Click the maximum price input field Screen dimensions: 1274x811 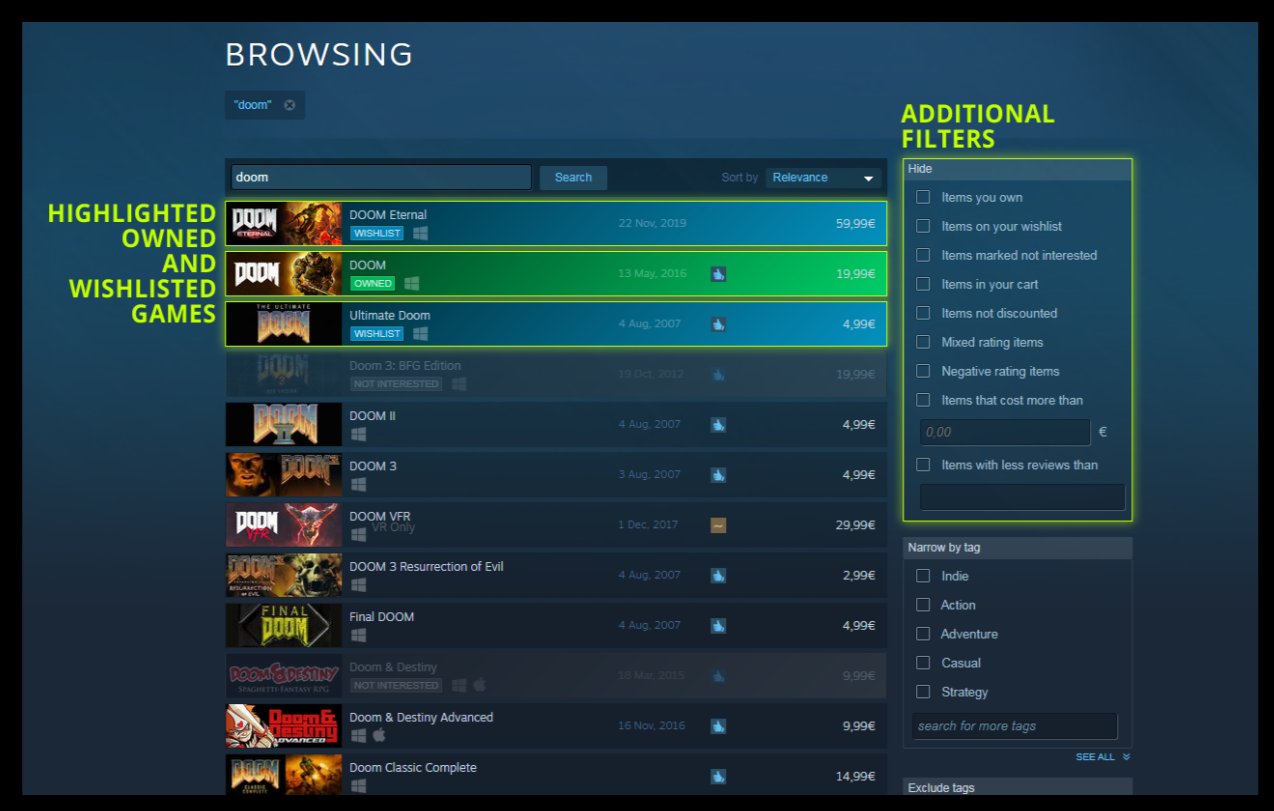pyautogui.click(x=1004, y=432)
